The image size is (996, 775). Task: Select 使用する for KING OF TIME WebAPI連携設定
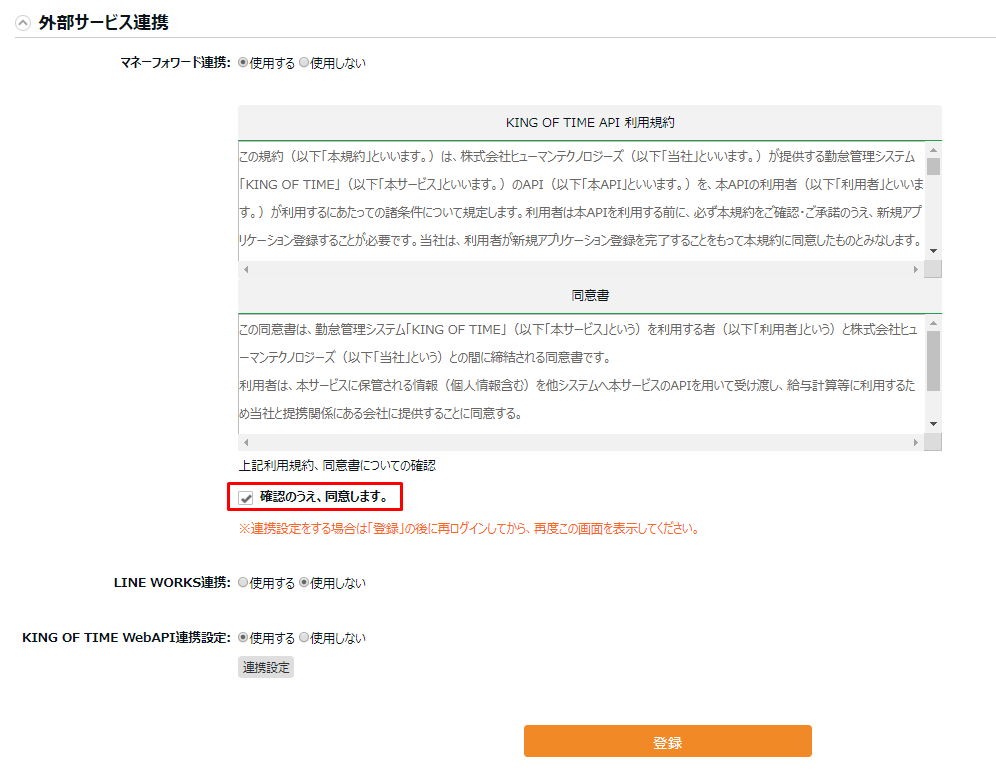(x=243, y=637)
